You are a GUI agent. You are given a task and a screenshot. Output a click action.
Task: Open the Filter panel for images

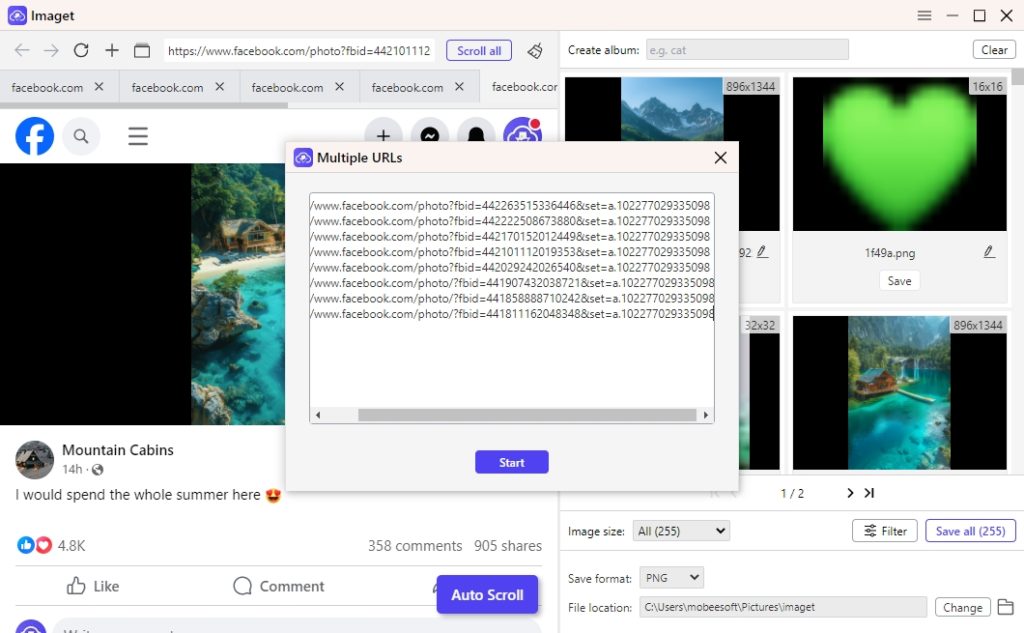(x=884, y=530)
